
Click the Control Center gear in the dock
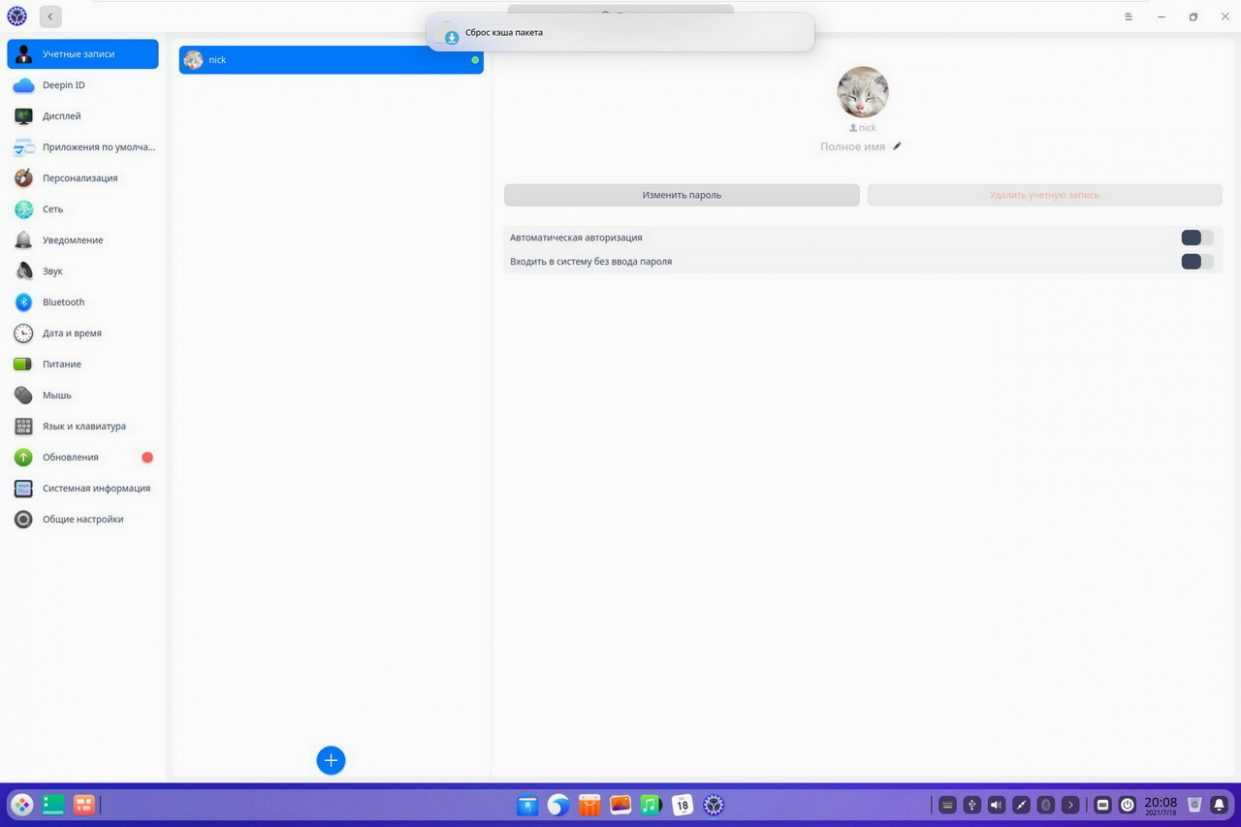(713, 805)
